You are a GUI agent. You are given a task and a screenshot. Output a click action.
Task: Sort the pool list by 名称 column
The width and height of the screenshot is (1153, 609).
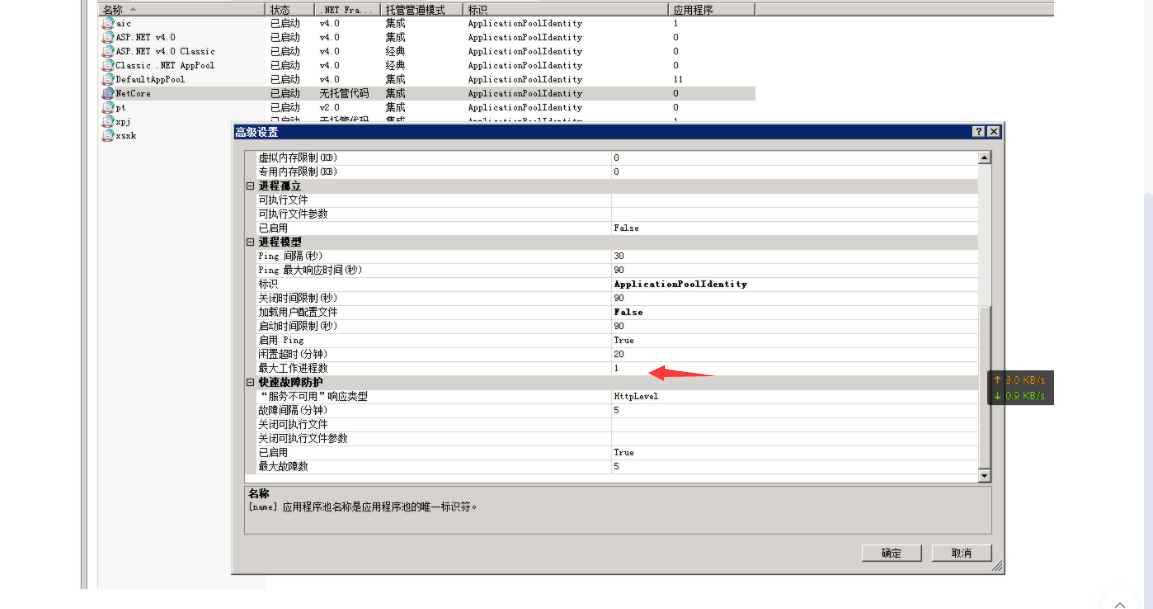pyautogui.click(x=181, y=10)
